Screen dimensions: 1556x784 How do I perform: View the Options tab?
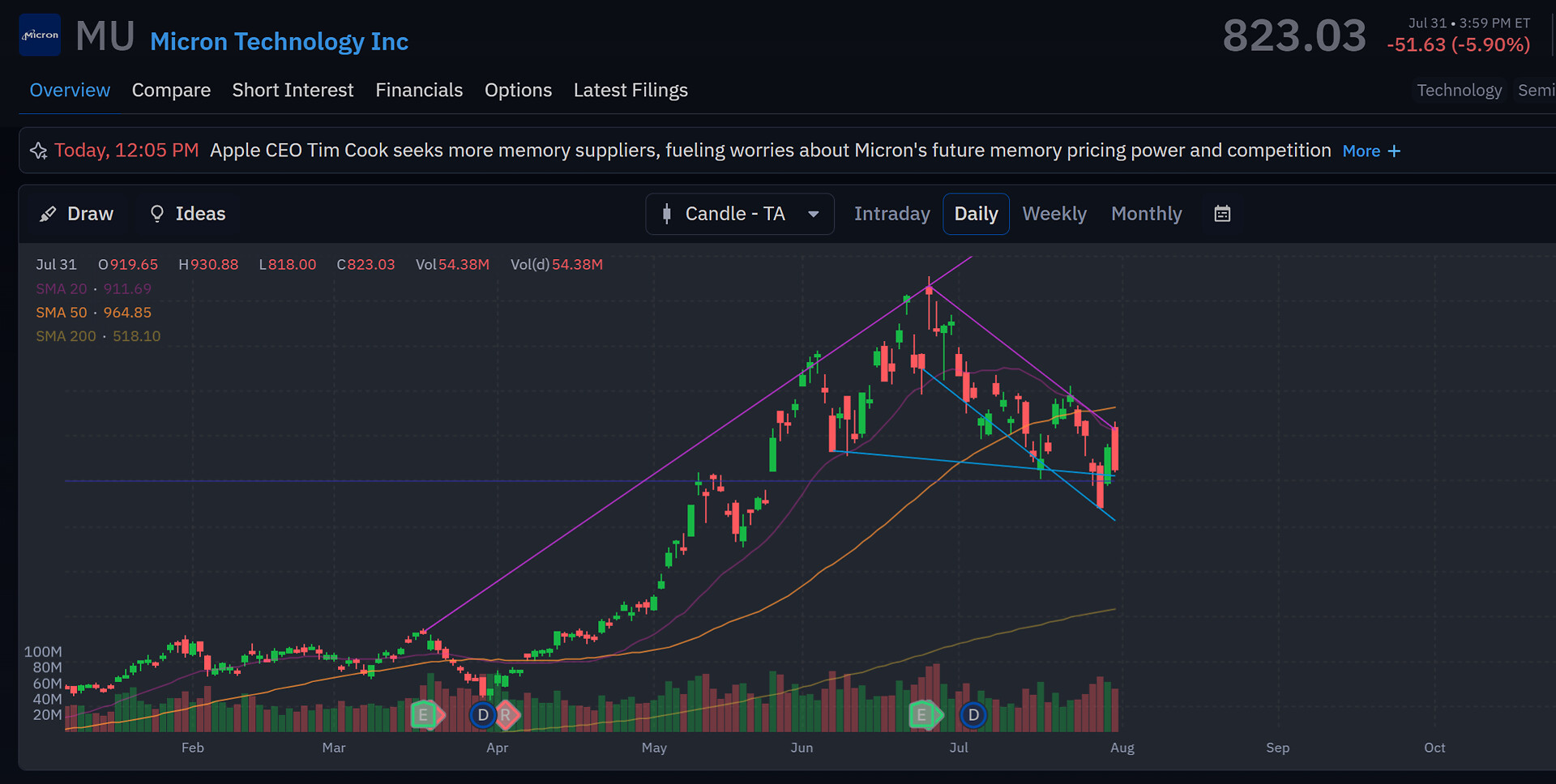tap(518, 90)
